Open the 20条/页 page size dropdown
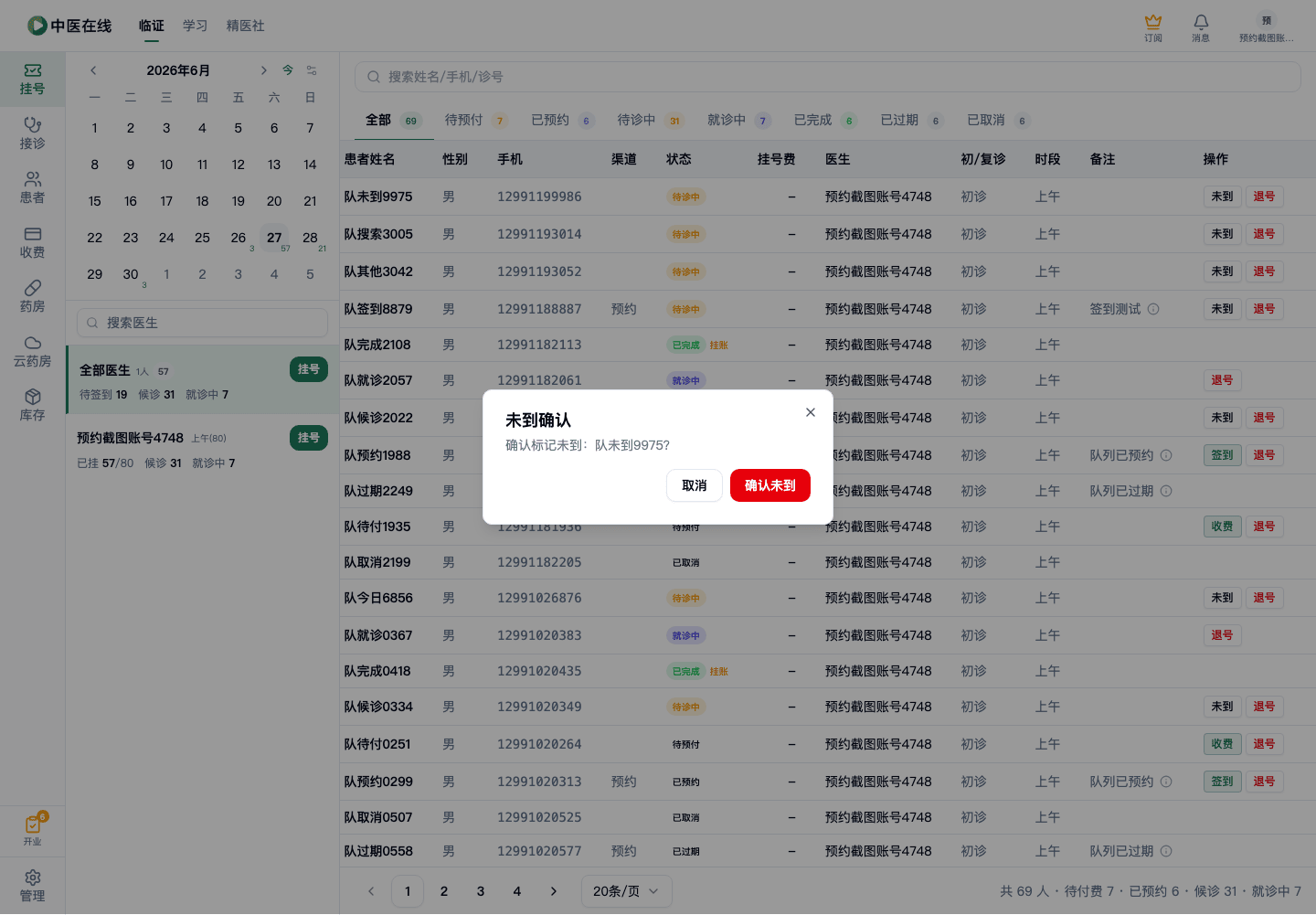Image resolution: width=1316 pixels, height=915 pixels. (x=626, y=891)
